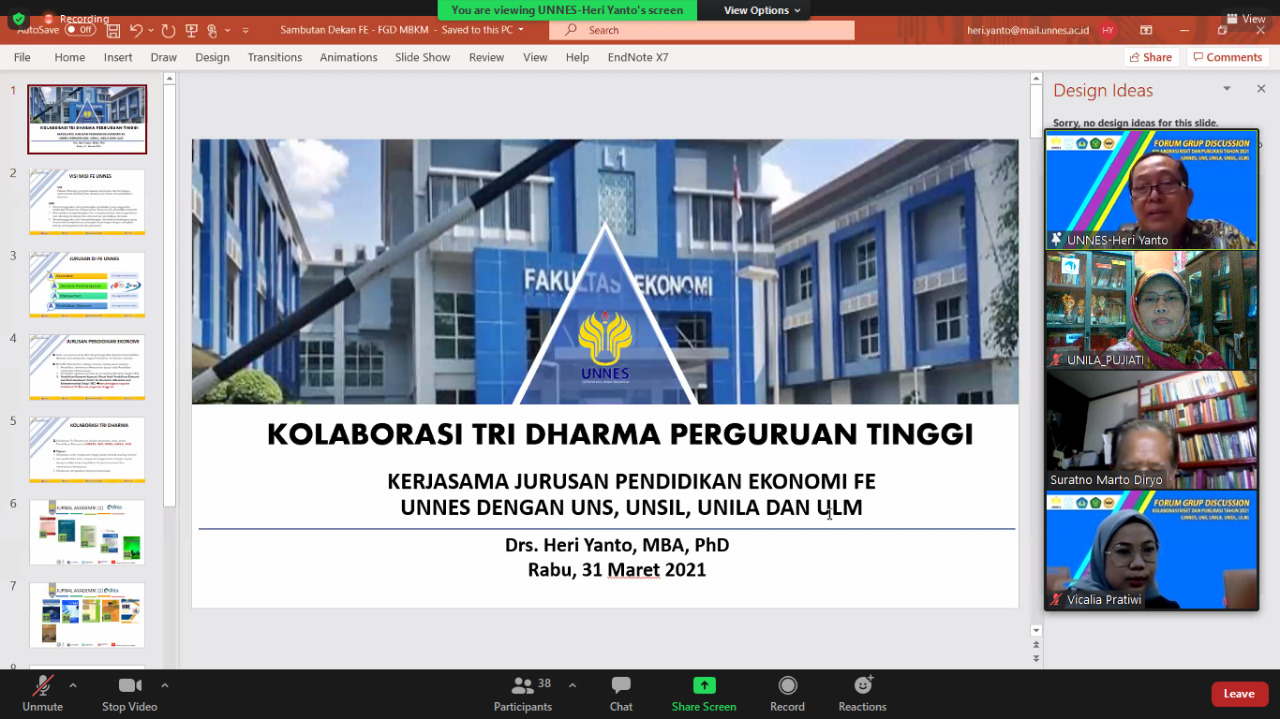This screenshot has height=719, width=1280.
Task: Close the Design Ideas pane
Action: [1261, 89]
